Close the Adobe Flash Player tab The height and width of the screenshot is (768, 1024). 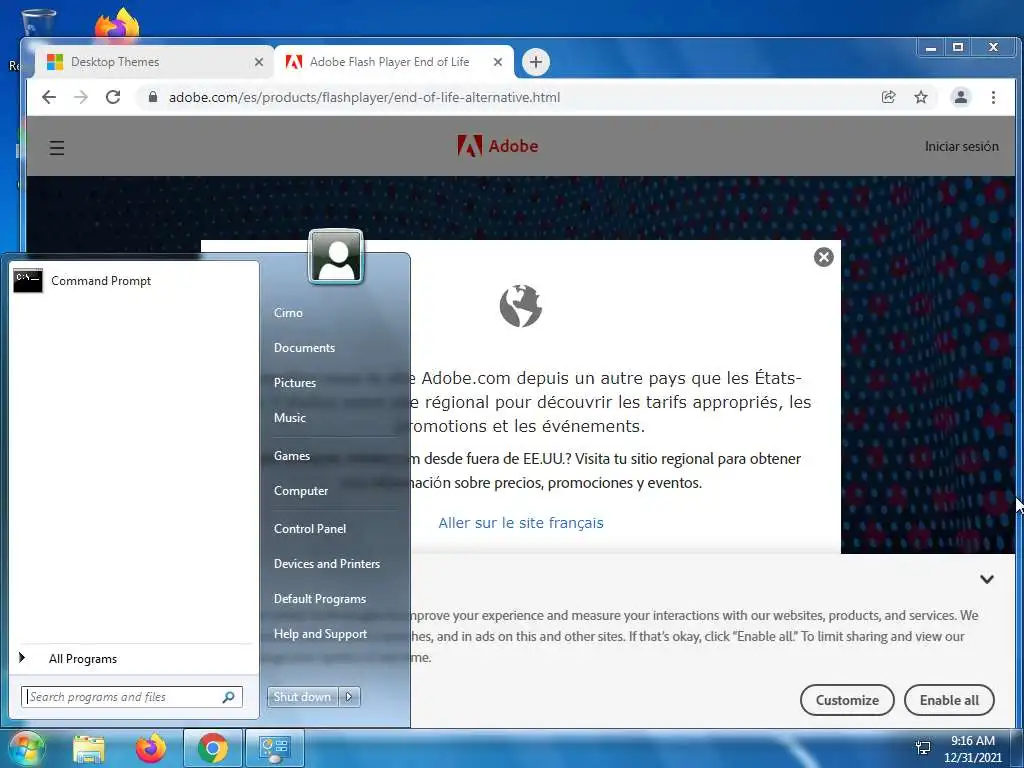(x=498, y=62)
